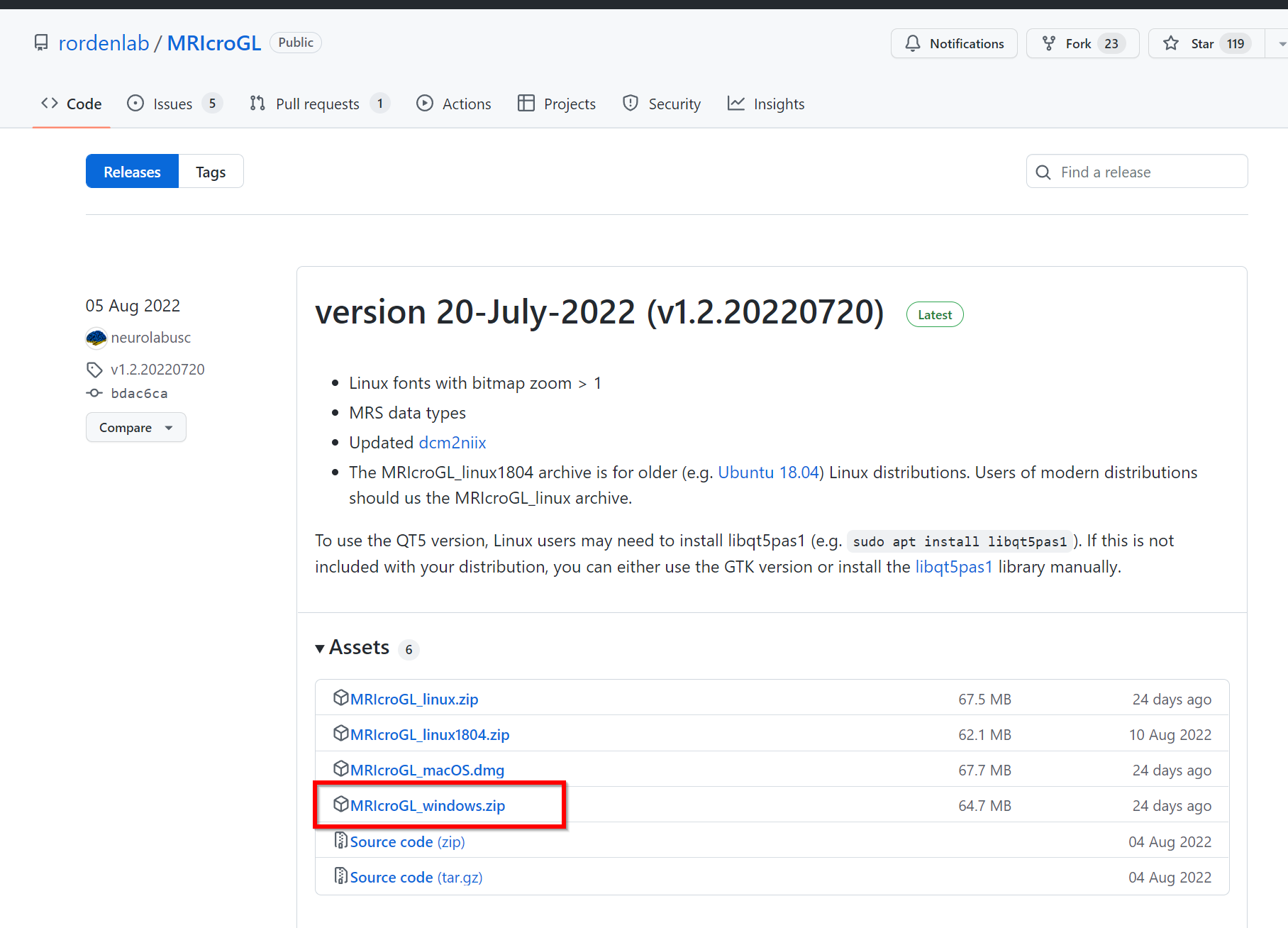Click the Star icon
Image resolution: width=1288 pixels, height=928 pixels.
click(x=1171, y=43)
